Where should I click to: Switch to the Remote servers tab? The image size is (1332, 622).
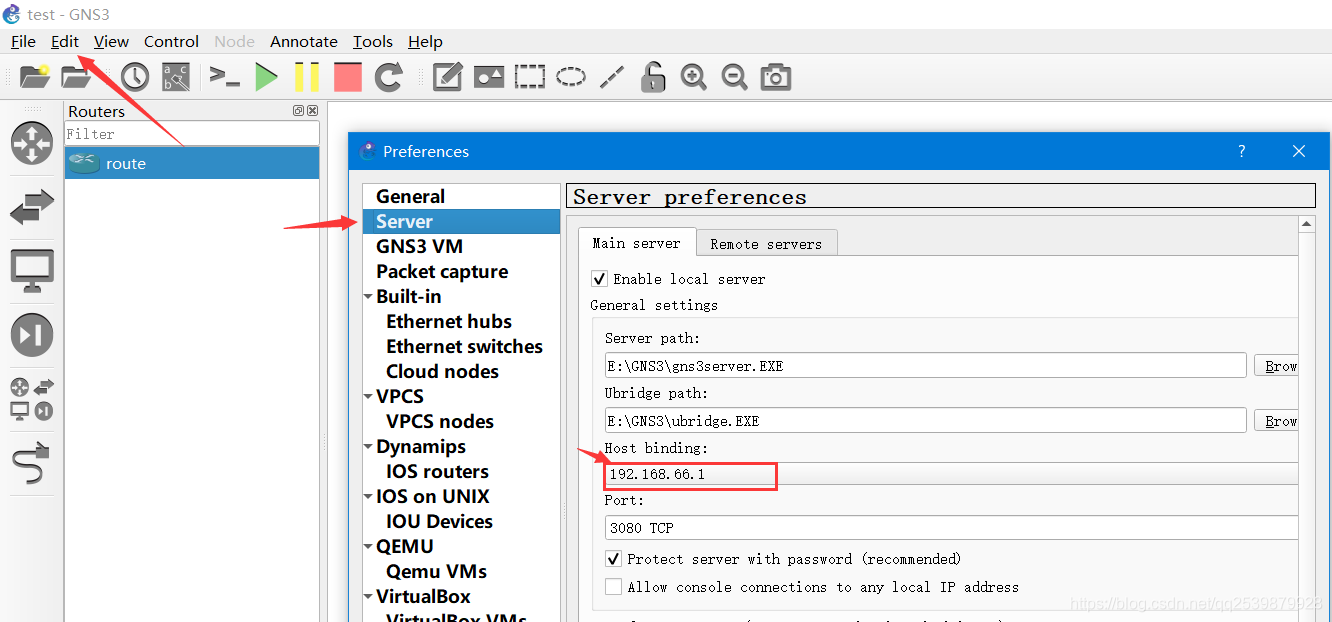coord(766,243)
